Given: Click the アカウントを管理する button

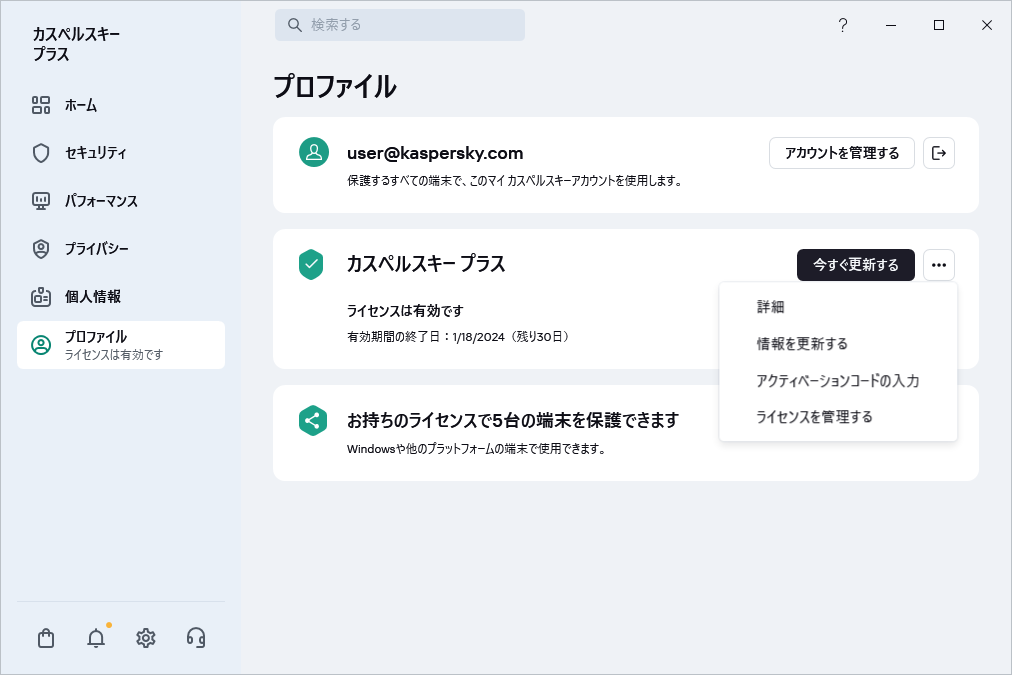Looking at the screenshot, I should click(841, 153).
